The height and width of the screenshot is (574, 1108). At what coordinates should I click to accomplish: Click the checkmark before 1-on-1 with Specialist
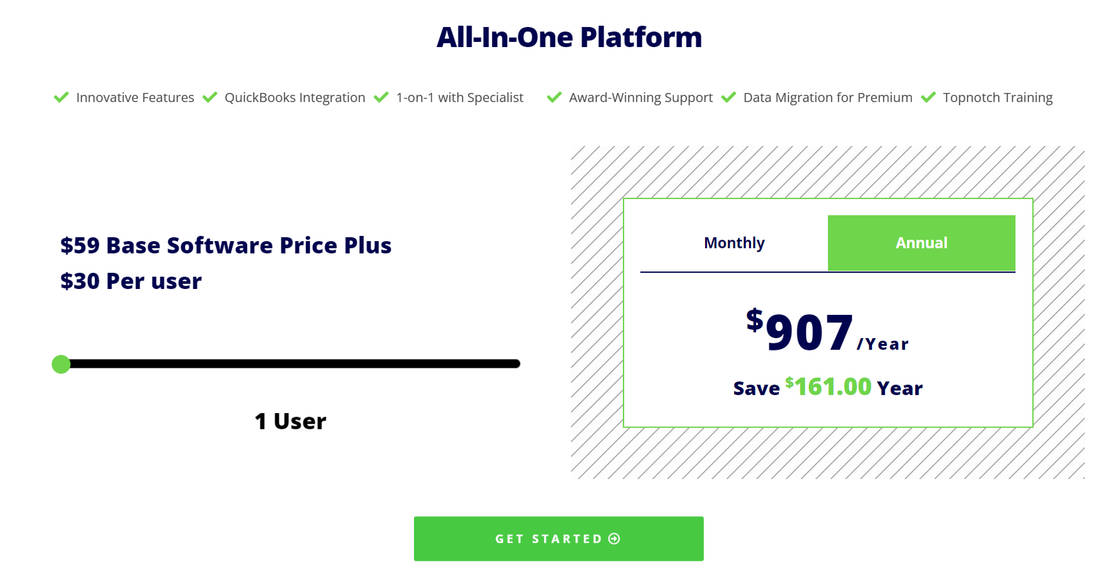tap(381, 97)
